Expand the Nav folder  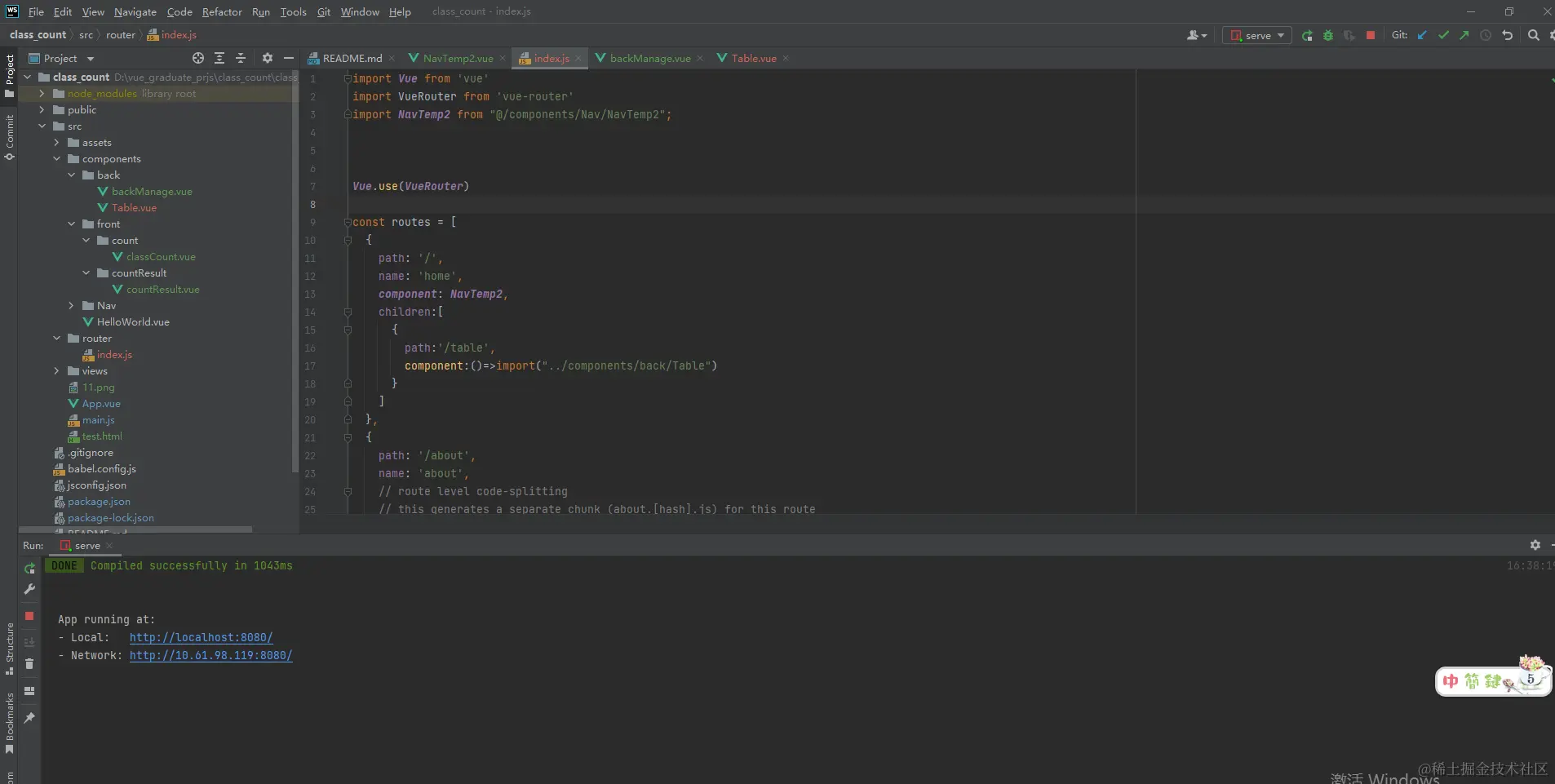[x=72, y=306]
